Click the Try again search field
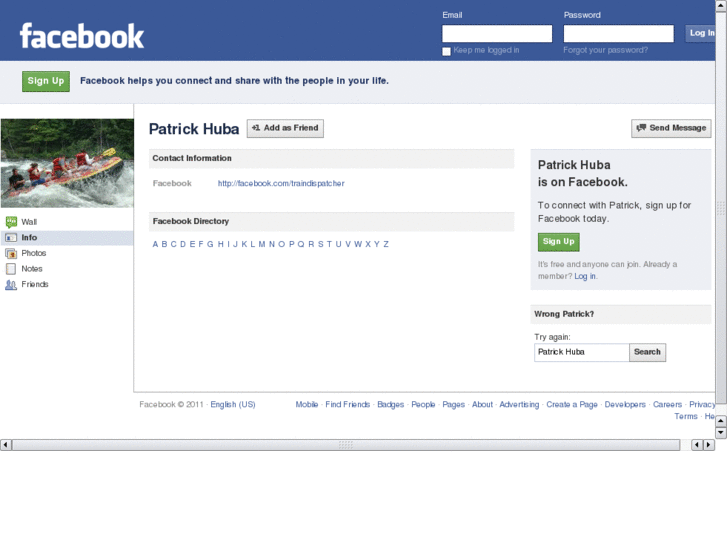 pos(581,352)
